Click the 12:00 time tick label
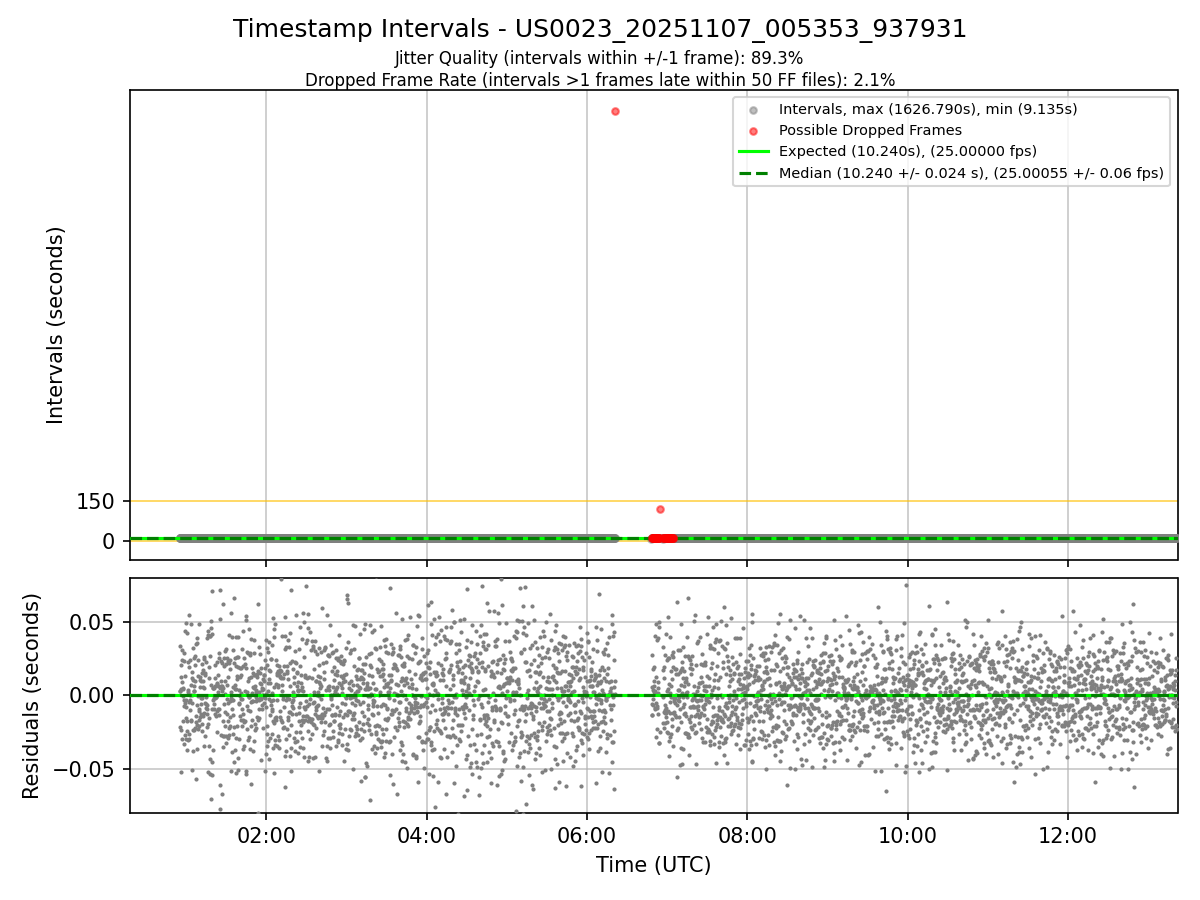Image resolution: width=1200 pixels, height=900 pixels. pos(1068,834)
